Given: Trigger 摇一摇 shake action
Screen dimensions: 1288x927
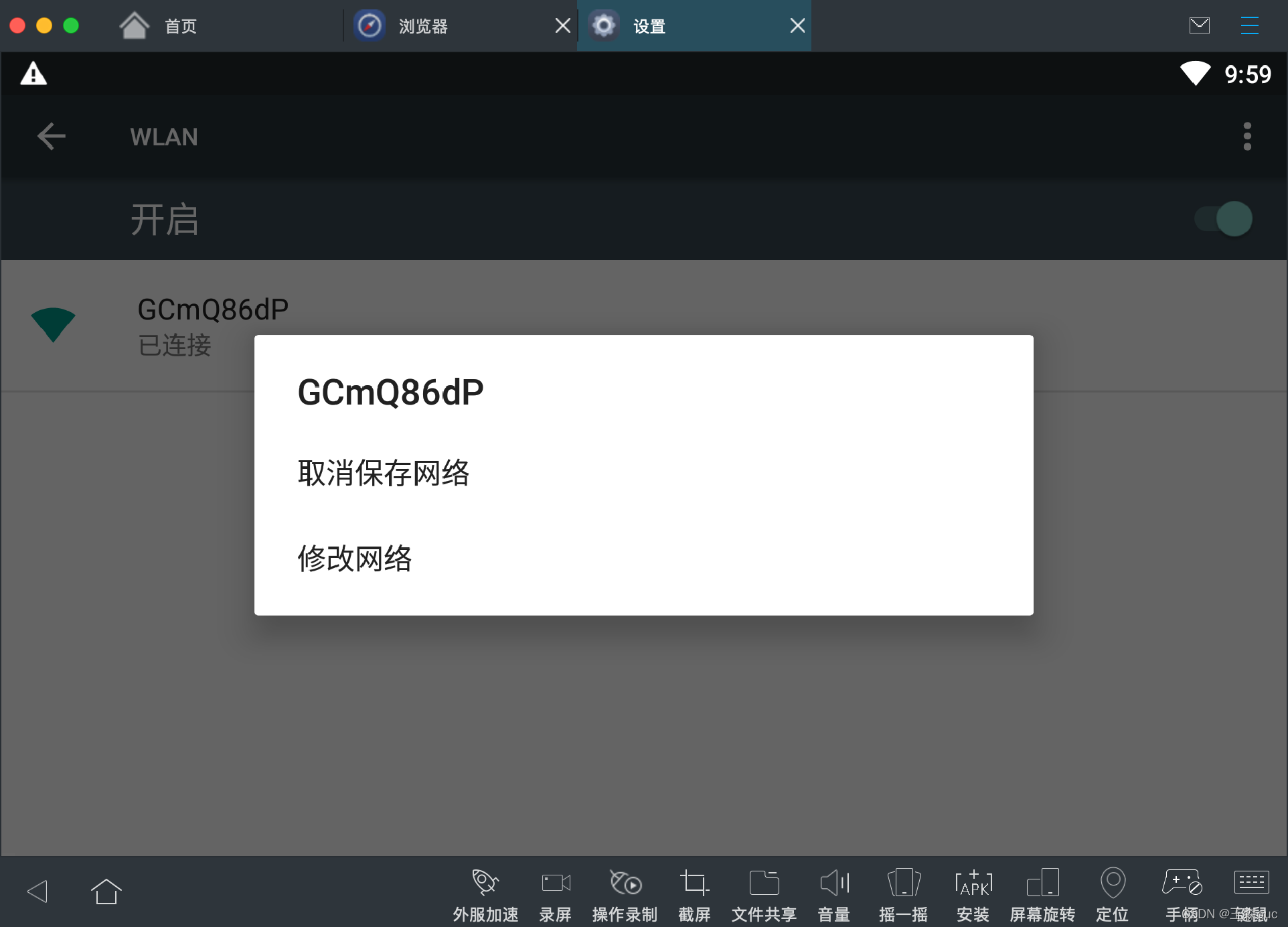Looking at the screenshot, I should (x=903, y=884).
